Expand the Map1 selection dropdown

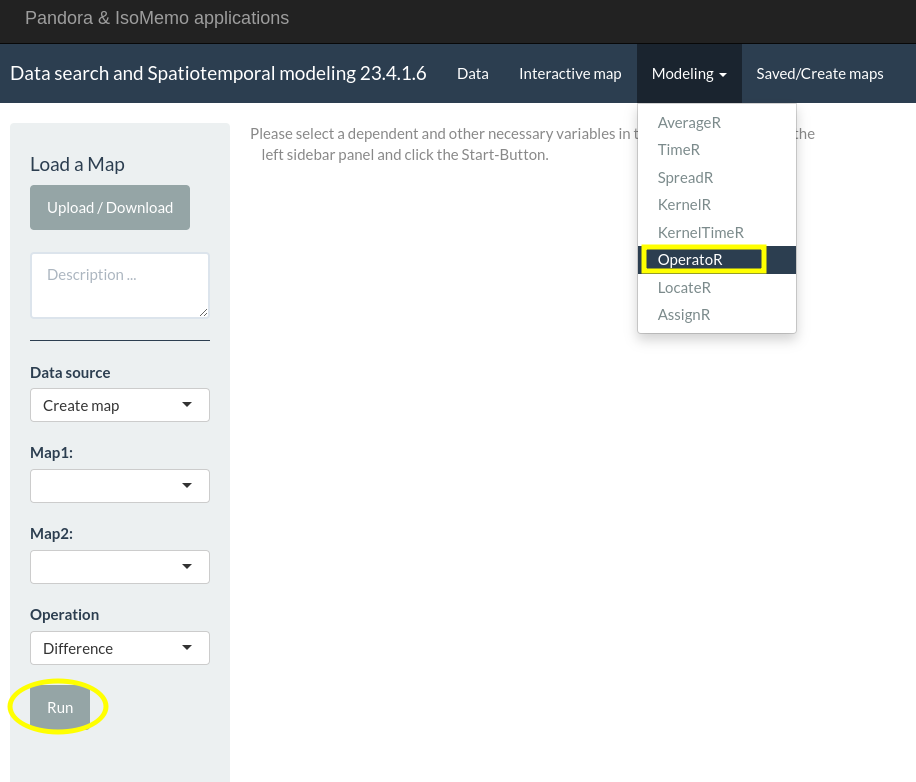(120, 486)
